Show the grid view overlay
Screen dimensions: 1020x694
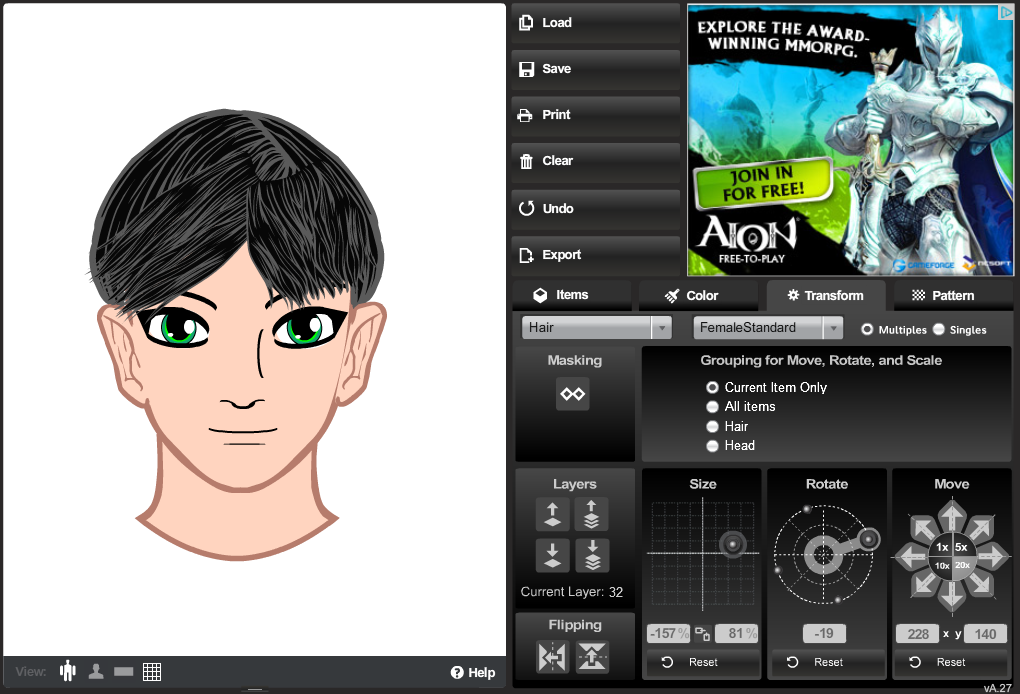coord(152,671)
